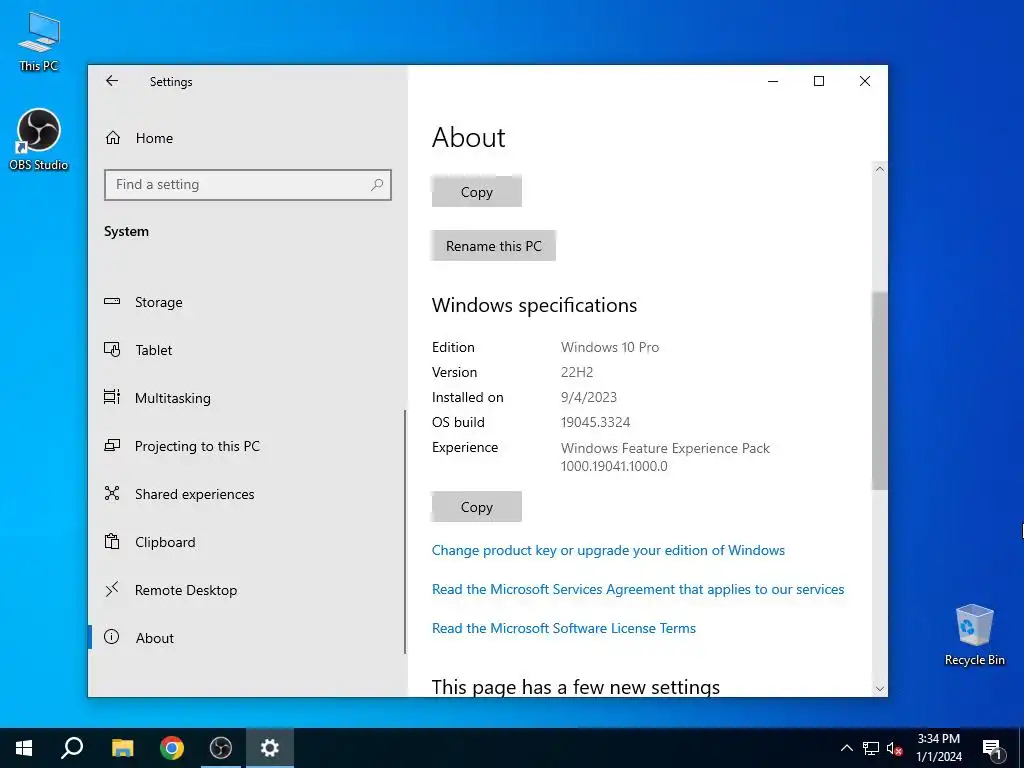Maximize the Settings window

click(x=819, y=81)
